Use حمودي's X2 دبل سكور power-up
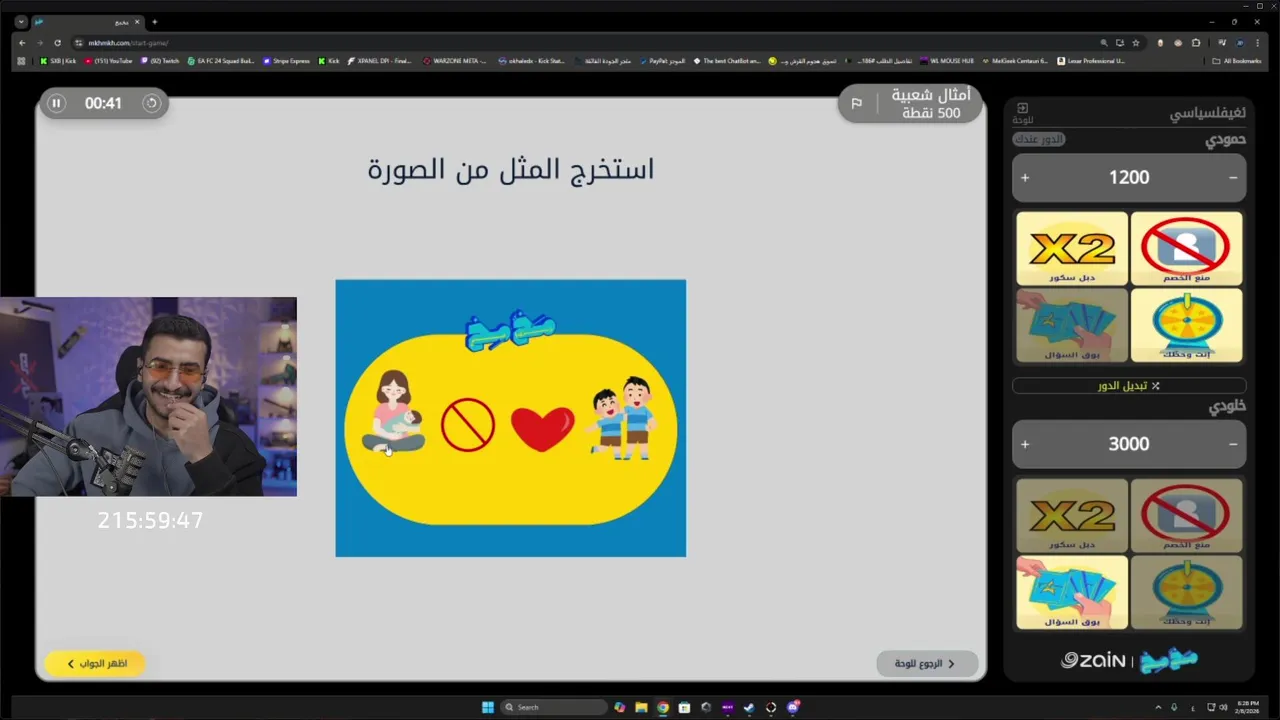Screen dimensions: 1280x720 [x=1072, y=248]
